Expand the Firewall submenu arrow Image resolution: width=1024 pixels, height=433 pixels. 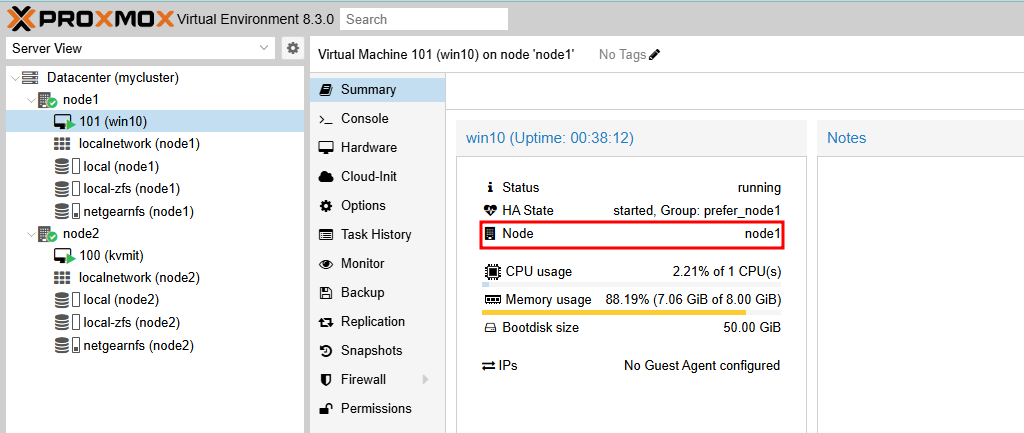coord(425,379)
